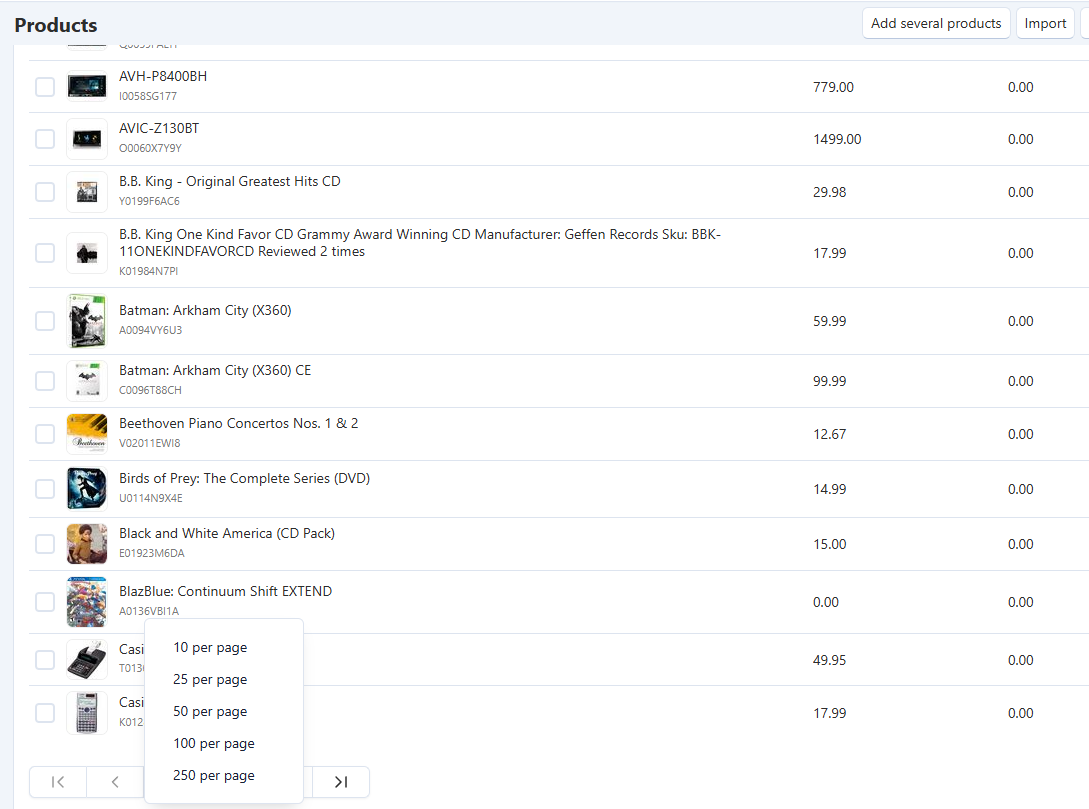This screenshot has width=1089, height=809.
Task: Open Black and White America (CD Pack)
Action: coord(227,533)
